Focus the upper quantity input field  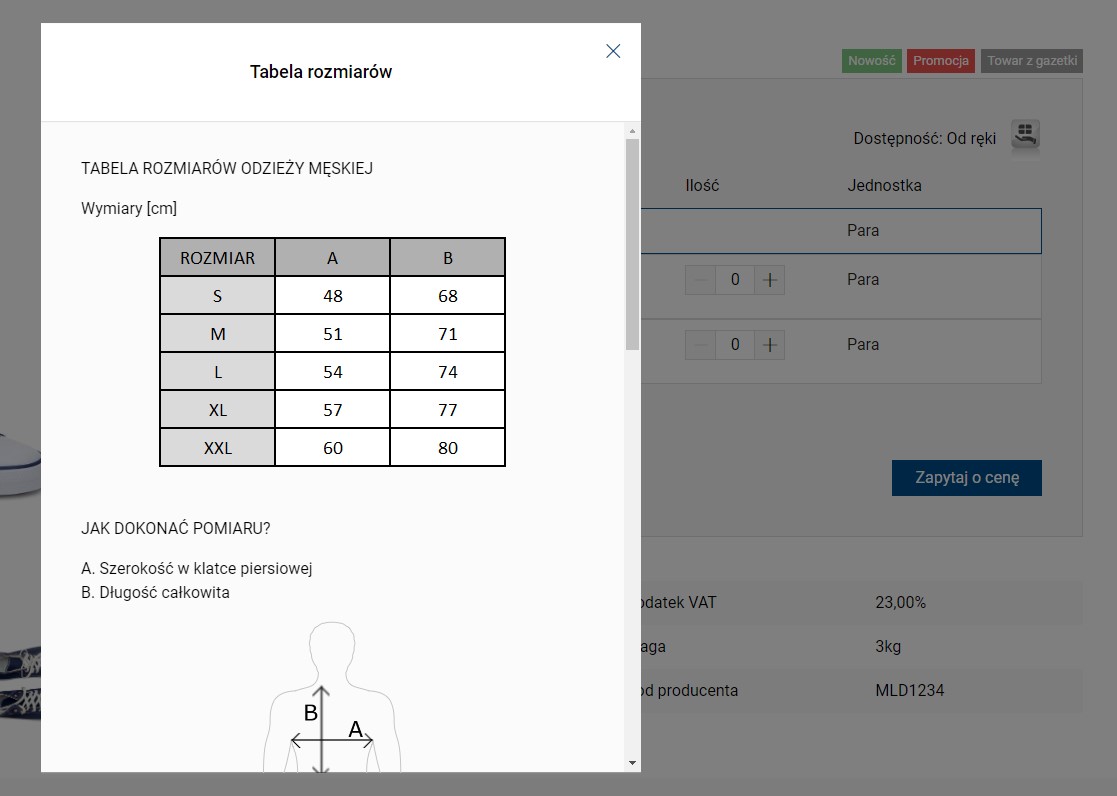[x=735, y=280]
